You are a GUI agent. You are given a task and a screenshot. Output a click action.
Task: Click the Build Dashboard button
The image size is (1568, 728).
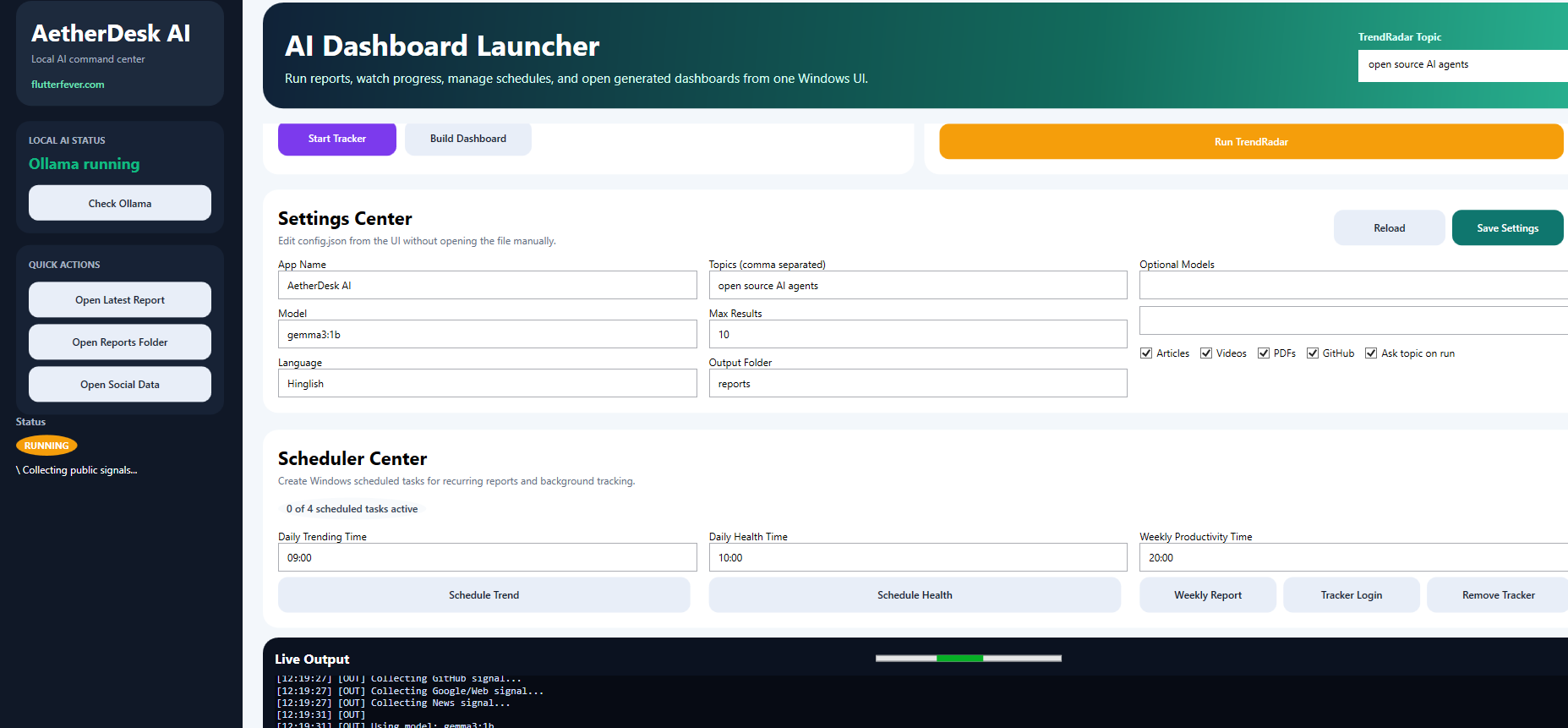[468, 139]
